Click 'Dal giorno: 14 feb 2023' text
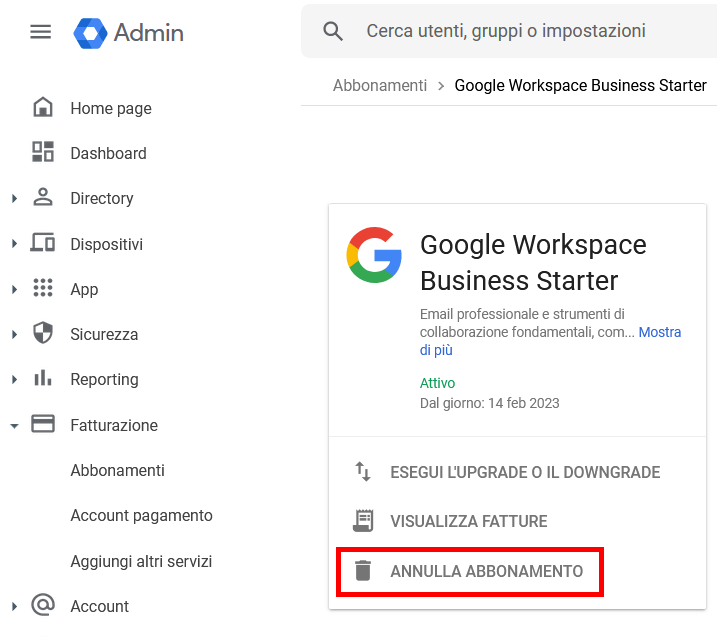Screen dimensions: 717x637 489,403
